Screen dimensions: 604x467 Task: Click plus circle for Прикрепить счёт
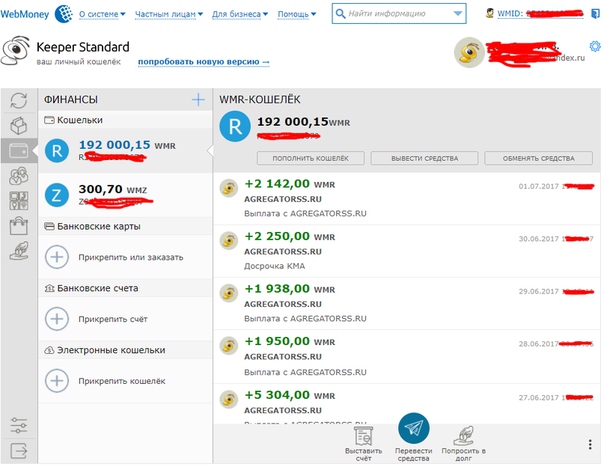coord(57,319)
